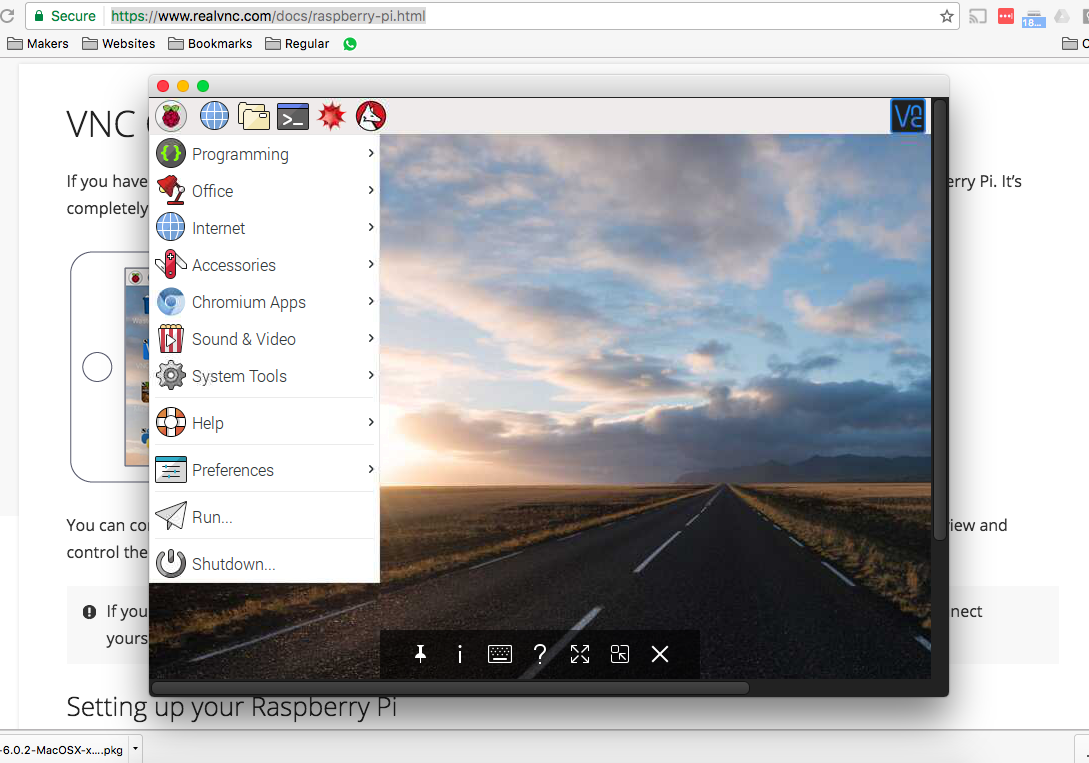Open the File Manager folders icon

(254, 117)
